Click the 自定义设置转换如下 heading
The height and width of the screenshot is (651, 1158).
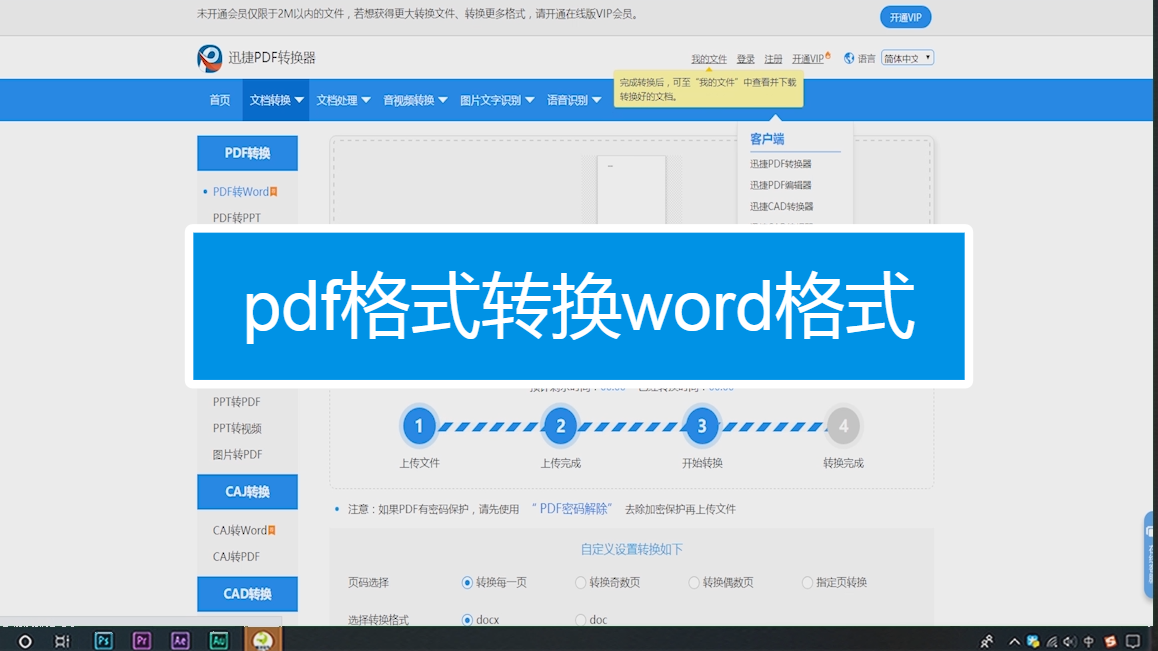pyautogui.click(x=631, y=550)
